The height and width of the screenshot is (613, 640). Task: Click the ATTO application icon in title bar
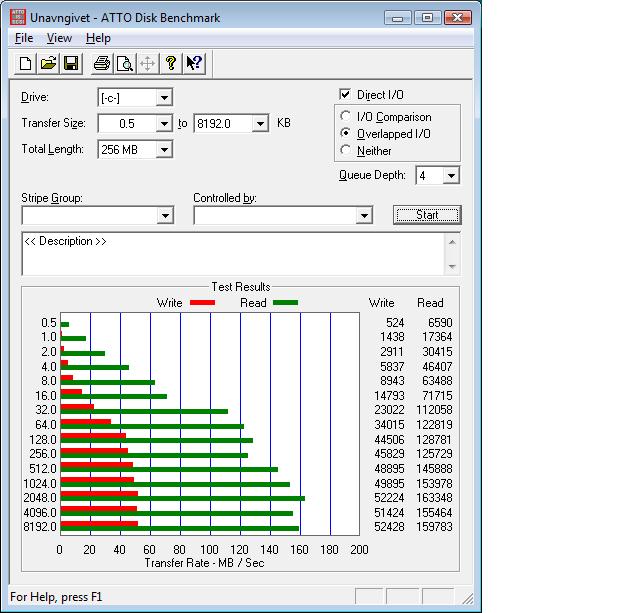pos(18,18)
